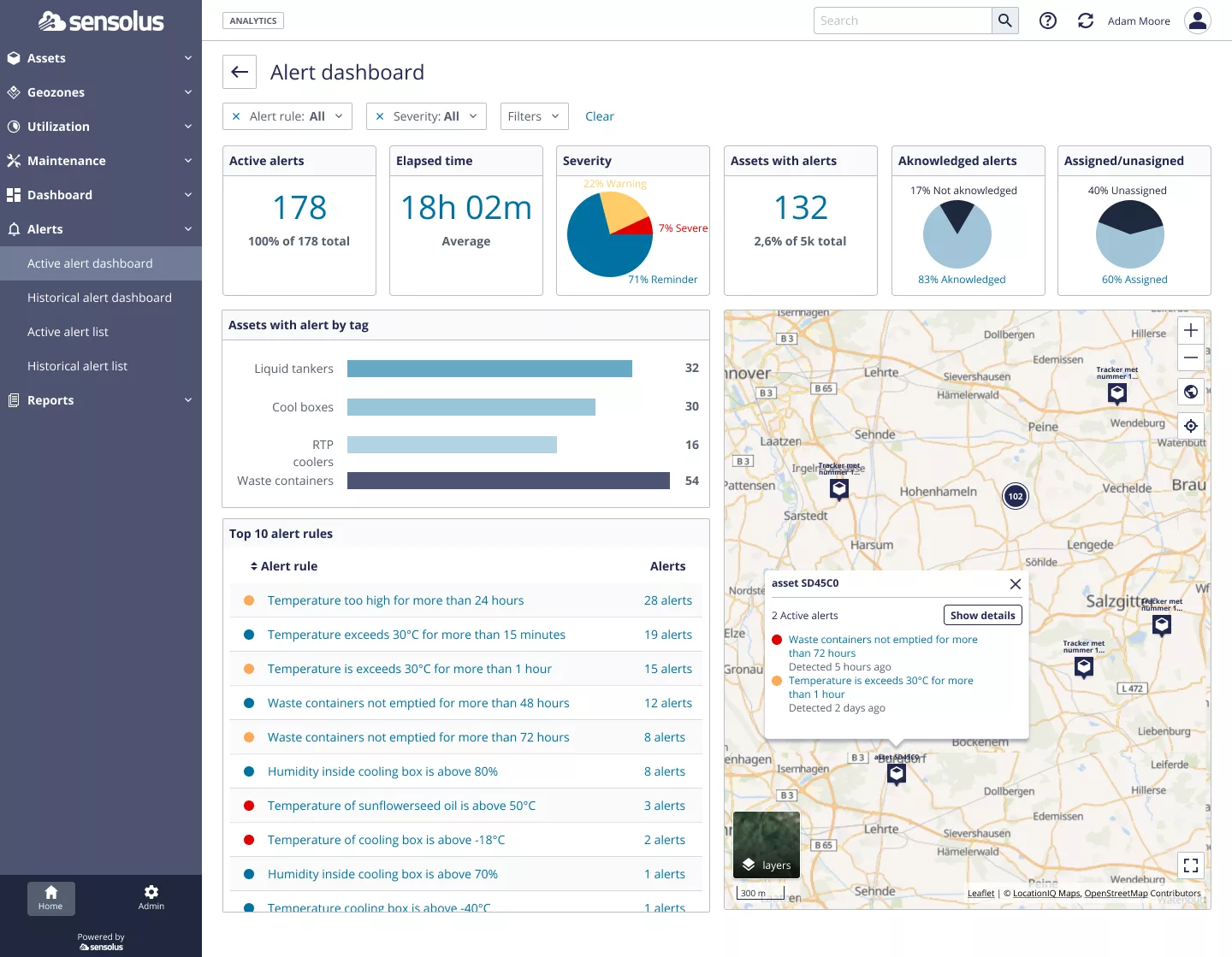Open Historical alert dashboard menu item
This screenshot has height=957, width=1232.
pyautogui.click(x=99, y=298)
